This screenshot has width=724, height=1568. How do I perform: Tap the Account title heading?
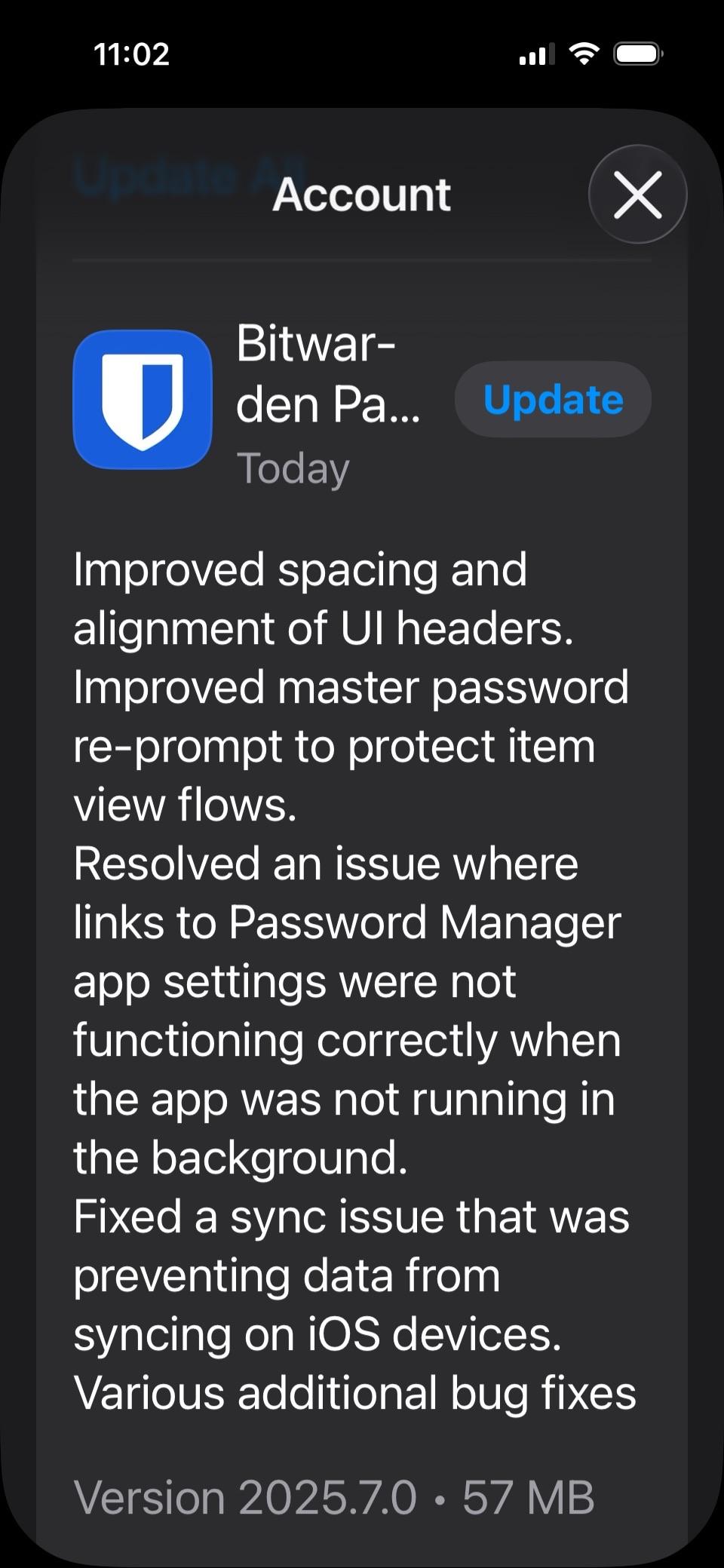[362, 195]
